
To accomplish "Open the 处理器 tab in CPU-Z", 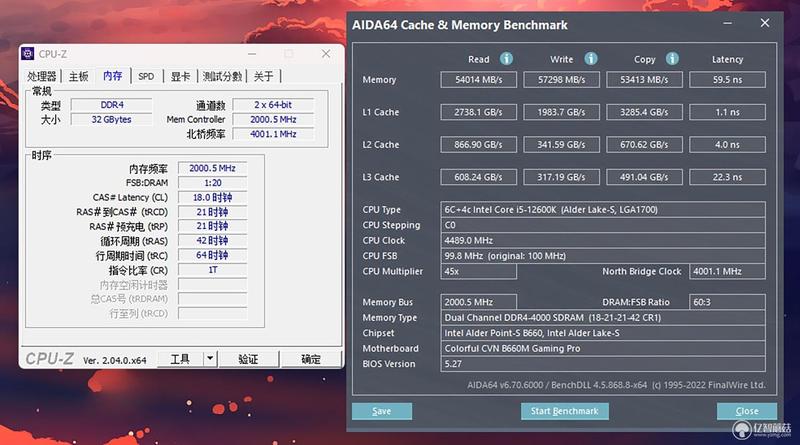I will [41, 77].
